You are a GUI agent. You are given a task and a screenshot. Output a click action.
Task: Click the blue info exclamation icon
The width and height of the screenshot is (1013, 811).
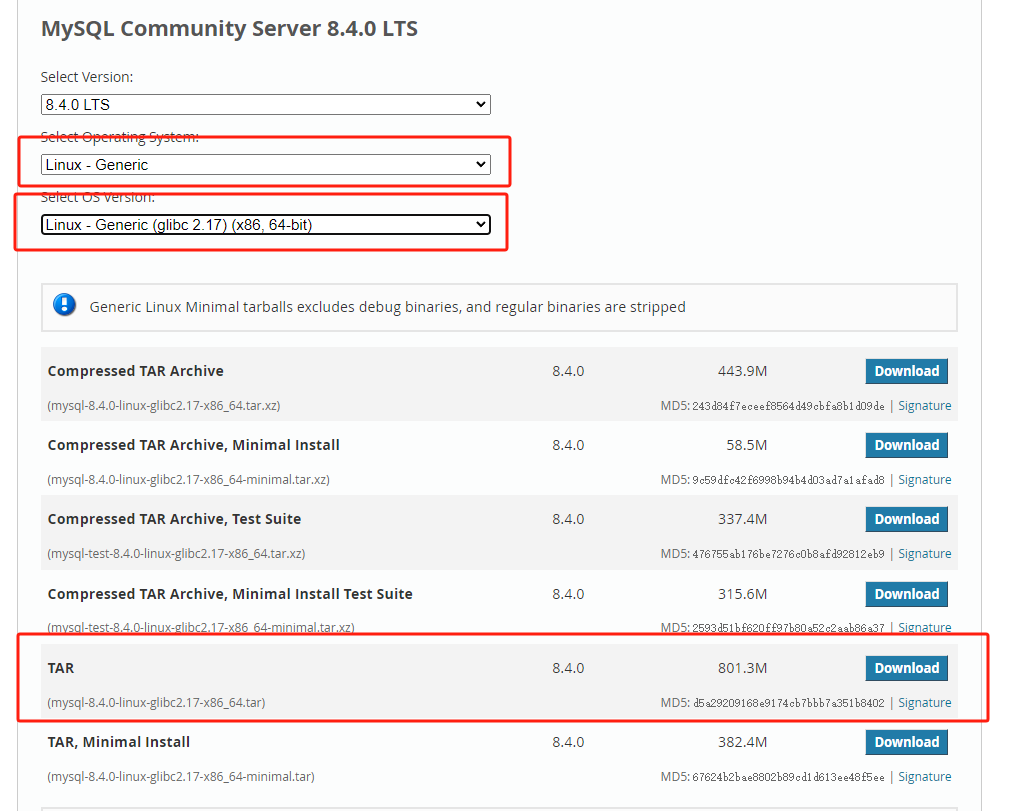(65, 306)
